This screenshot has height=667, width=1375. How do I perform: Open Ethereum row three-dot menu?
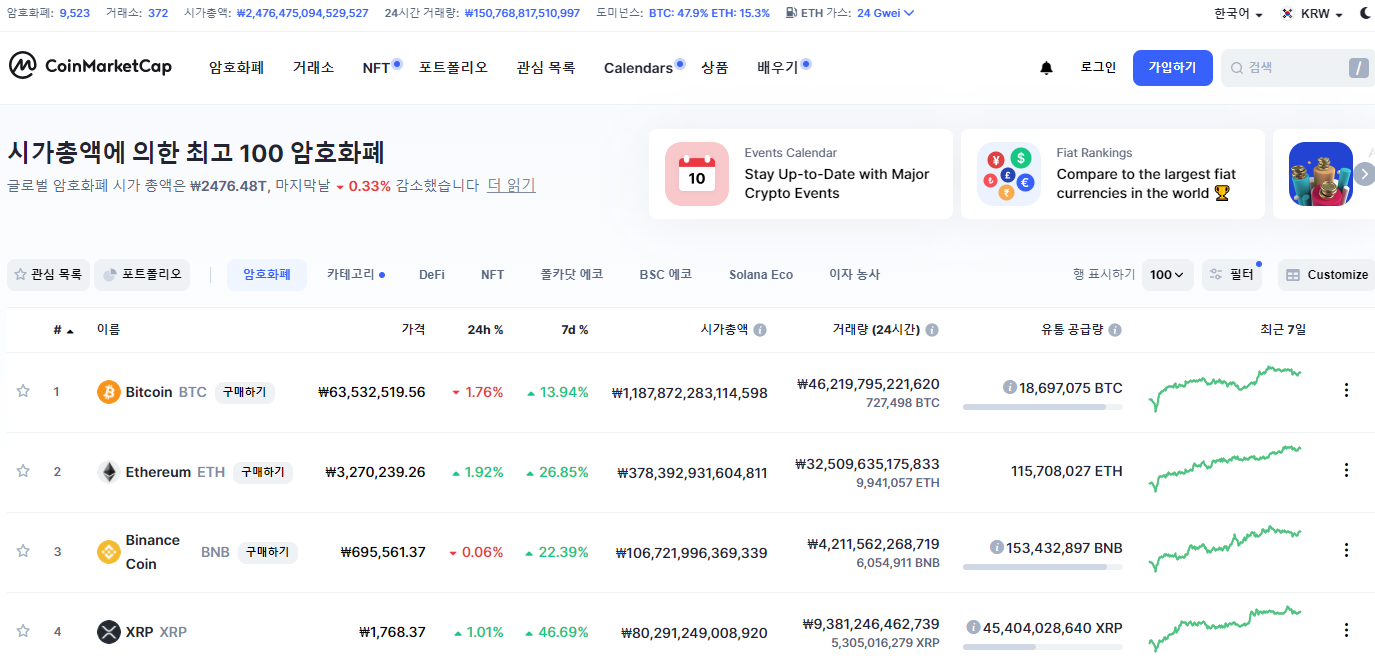(1346, 470)
